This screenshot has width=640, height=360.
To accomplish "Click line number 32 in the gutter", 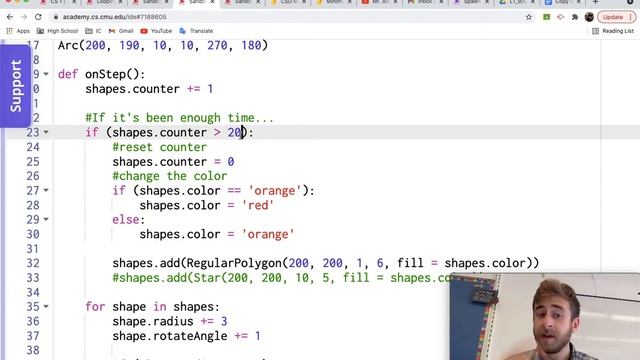I will 33,263.
